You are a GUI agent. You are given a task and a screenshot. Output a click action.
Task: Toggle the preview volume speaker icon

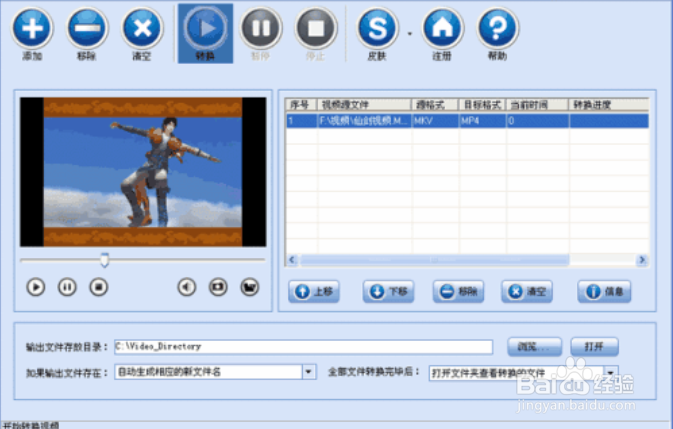187,287
